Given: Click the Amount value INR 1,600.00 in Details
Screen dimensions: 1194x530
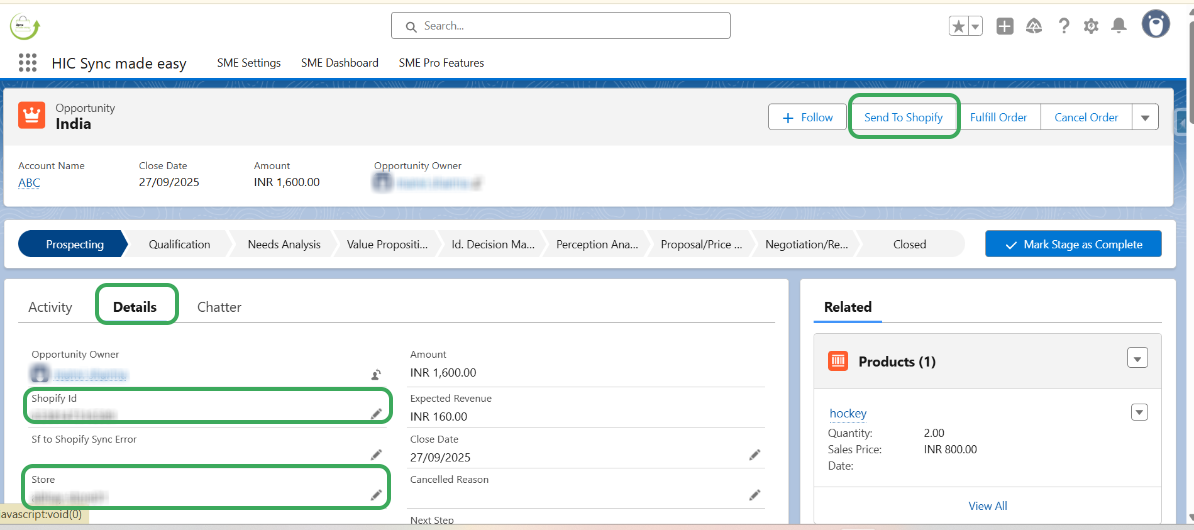Looking at the screenshot, I should pos(443,373).
